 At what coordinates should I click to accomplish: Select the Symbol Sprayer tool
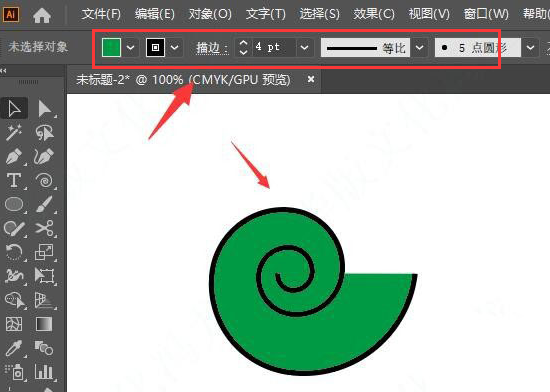(14, 372)
